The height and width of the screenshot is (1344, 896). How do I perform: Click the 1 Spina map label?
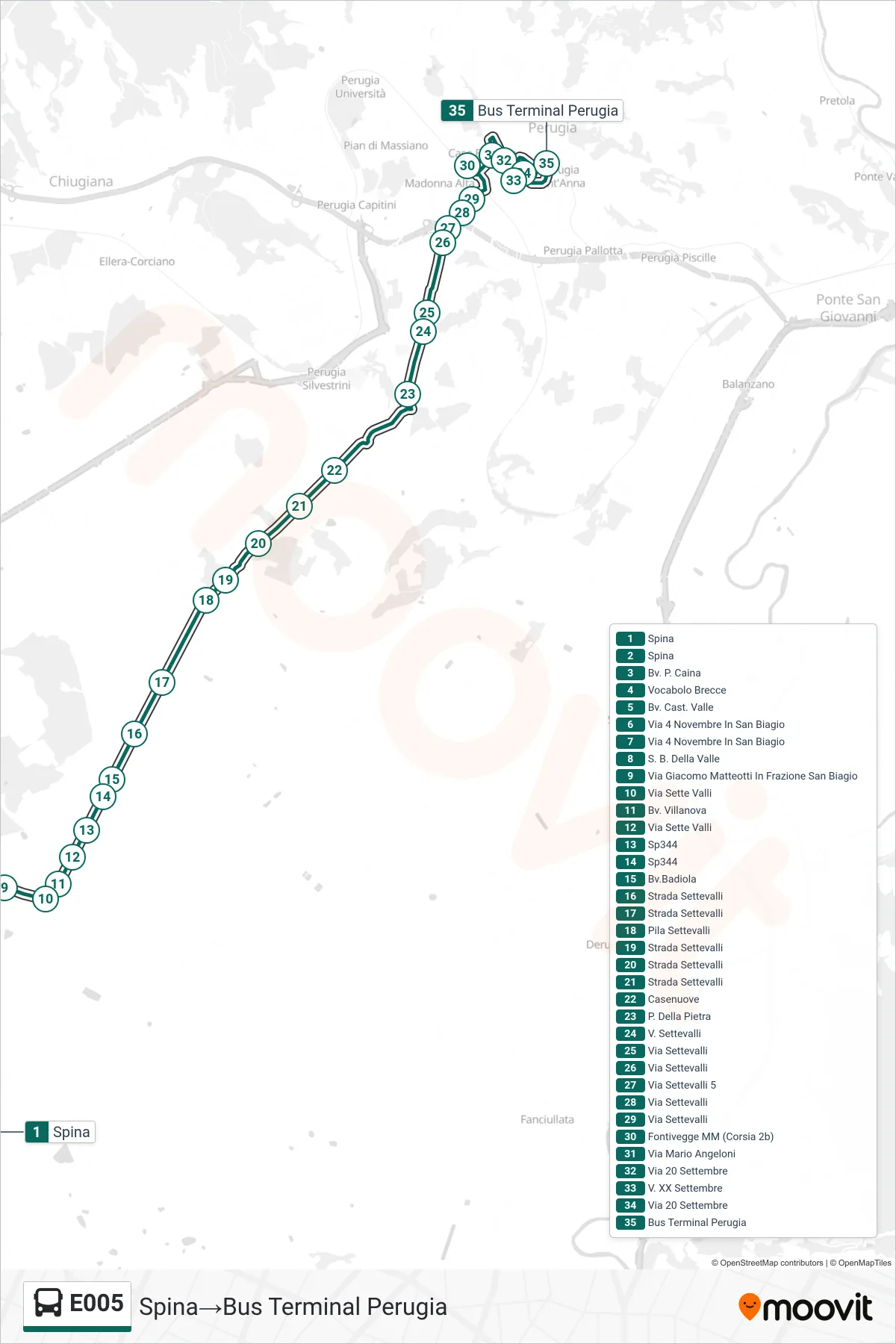pyautogui.click(x=60, y=1132)
